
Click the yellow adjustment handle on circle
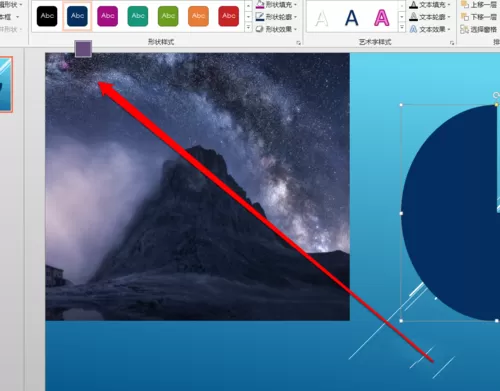point(496,105)
